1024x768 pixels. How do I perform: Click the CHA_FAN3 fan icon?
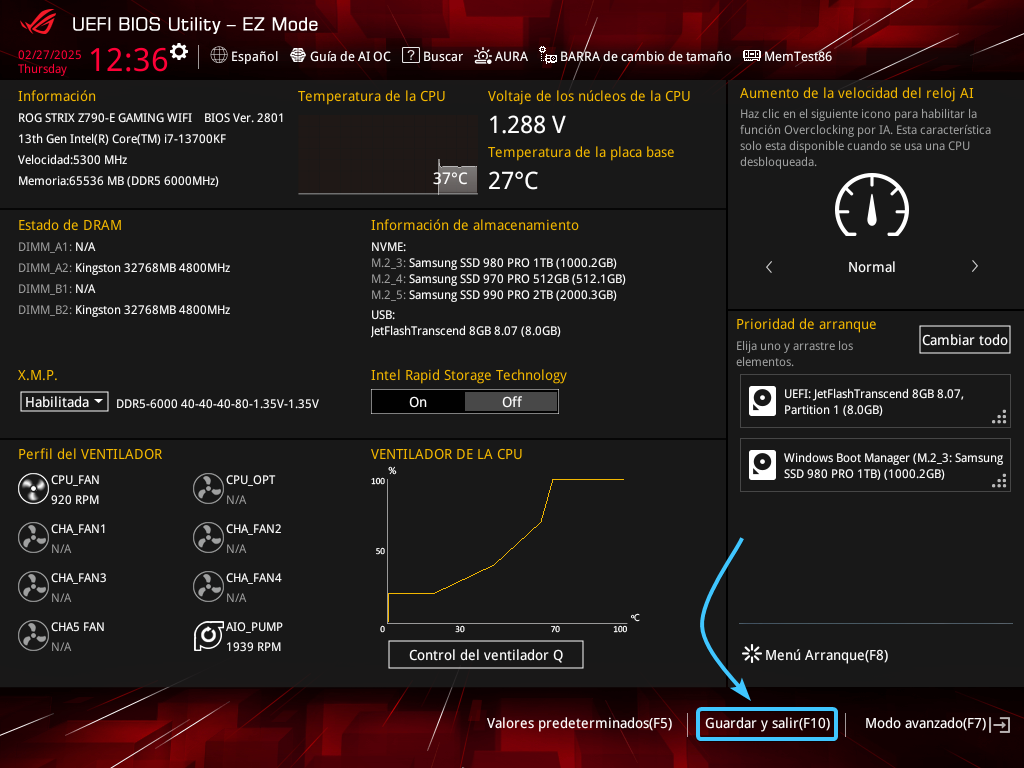[x=33, y=587]
